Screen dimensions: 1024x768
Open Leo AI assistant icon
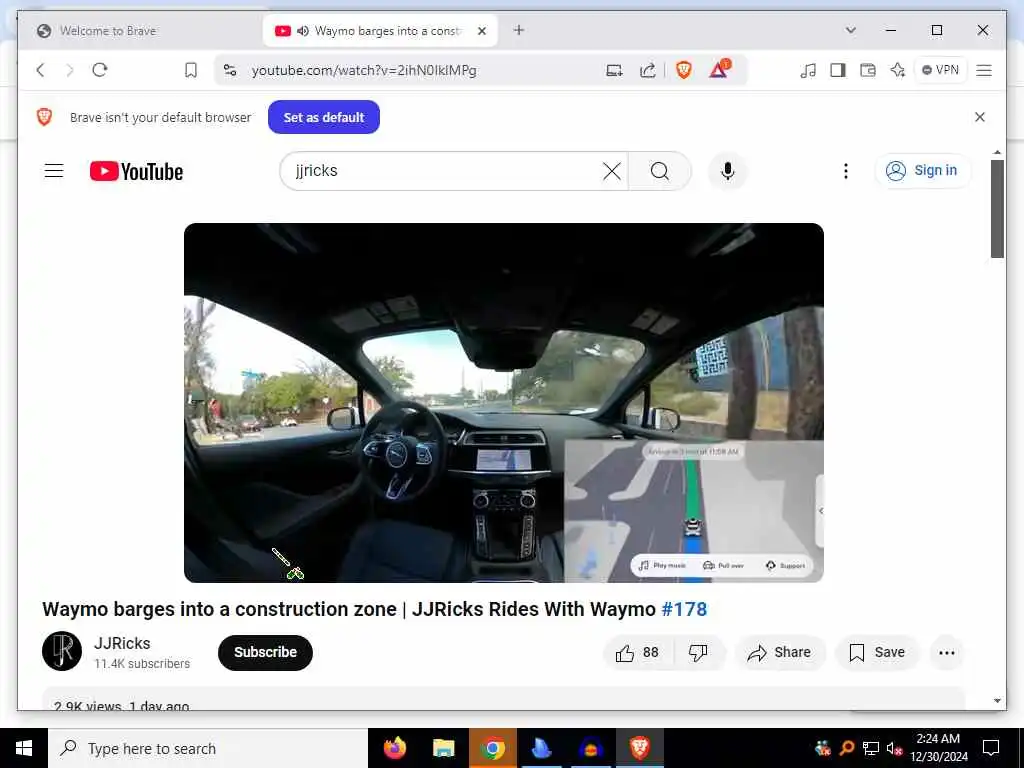(x=898, y=70)
